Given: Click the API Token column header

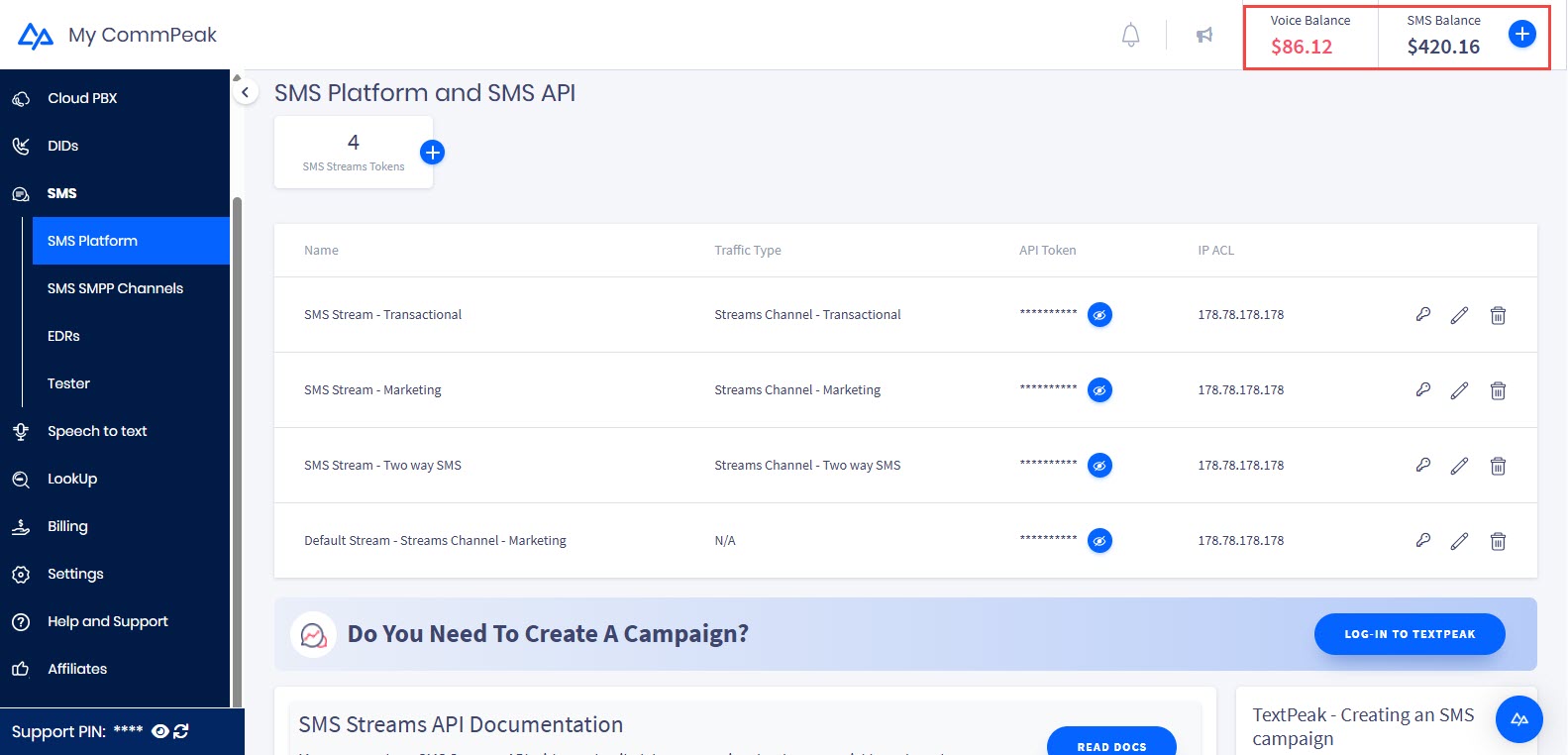Looking at the screenshot, I should (1047, 251).
